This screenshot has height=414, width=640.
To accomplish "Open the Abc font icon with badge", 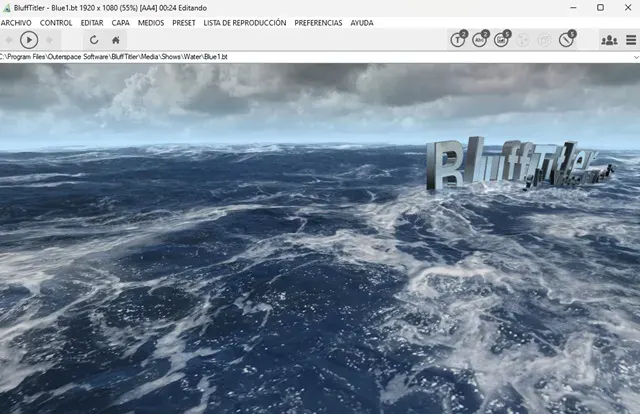I will coord(480,39).
